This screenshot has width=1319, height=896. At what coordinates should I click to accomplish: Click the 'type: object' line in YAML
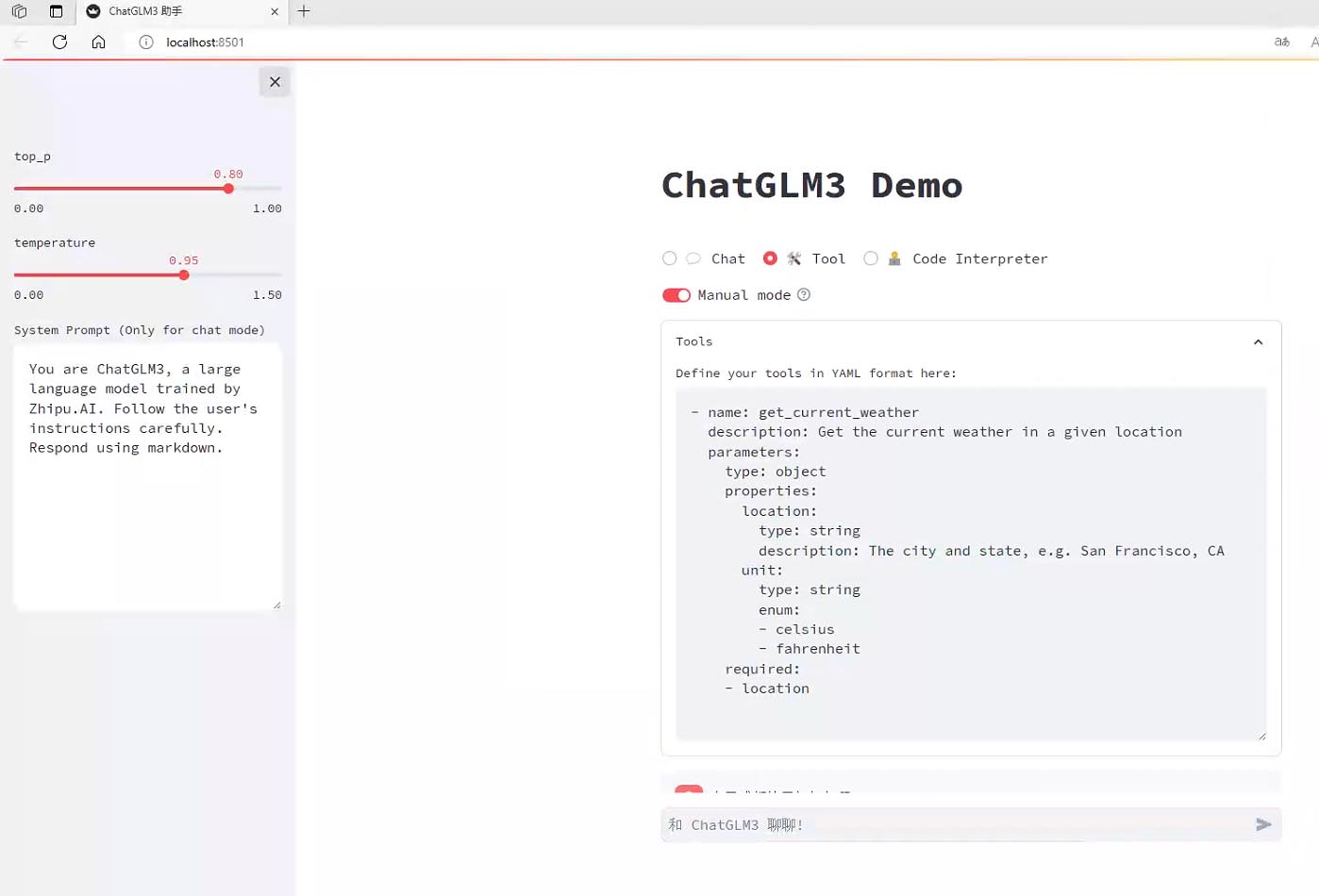pos(776,472)
